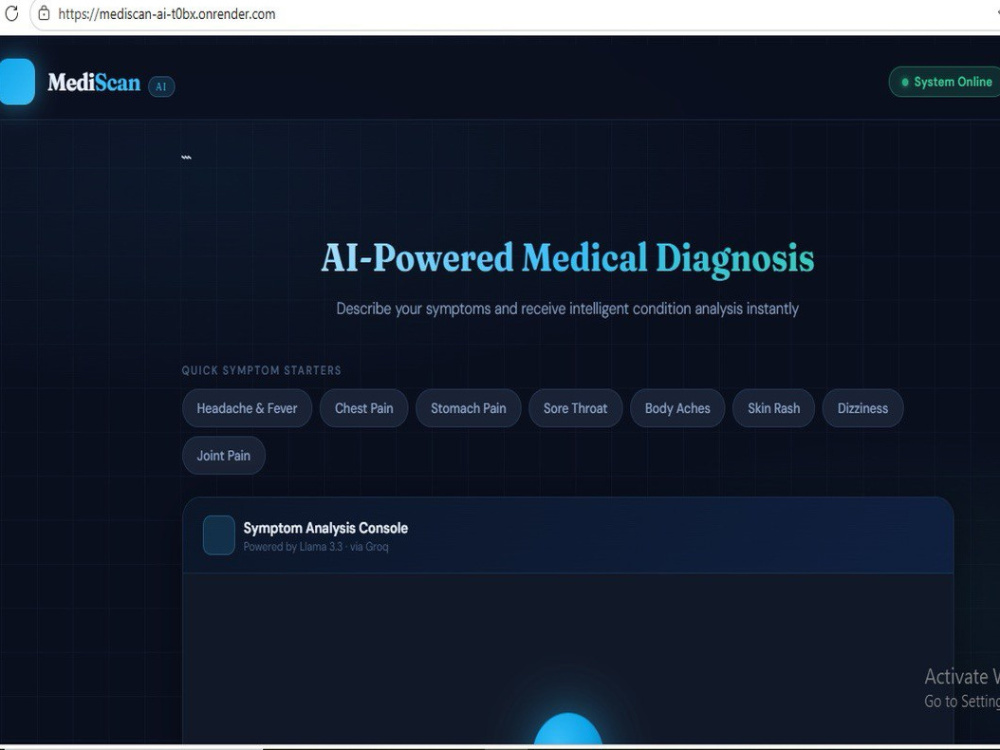The height and width of the screenshot is (750, 1000).
Task: Pick the Dizziness symptom chip
Action: click(x=862, y=408)
